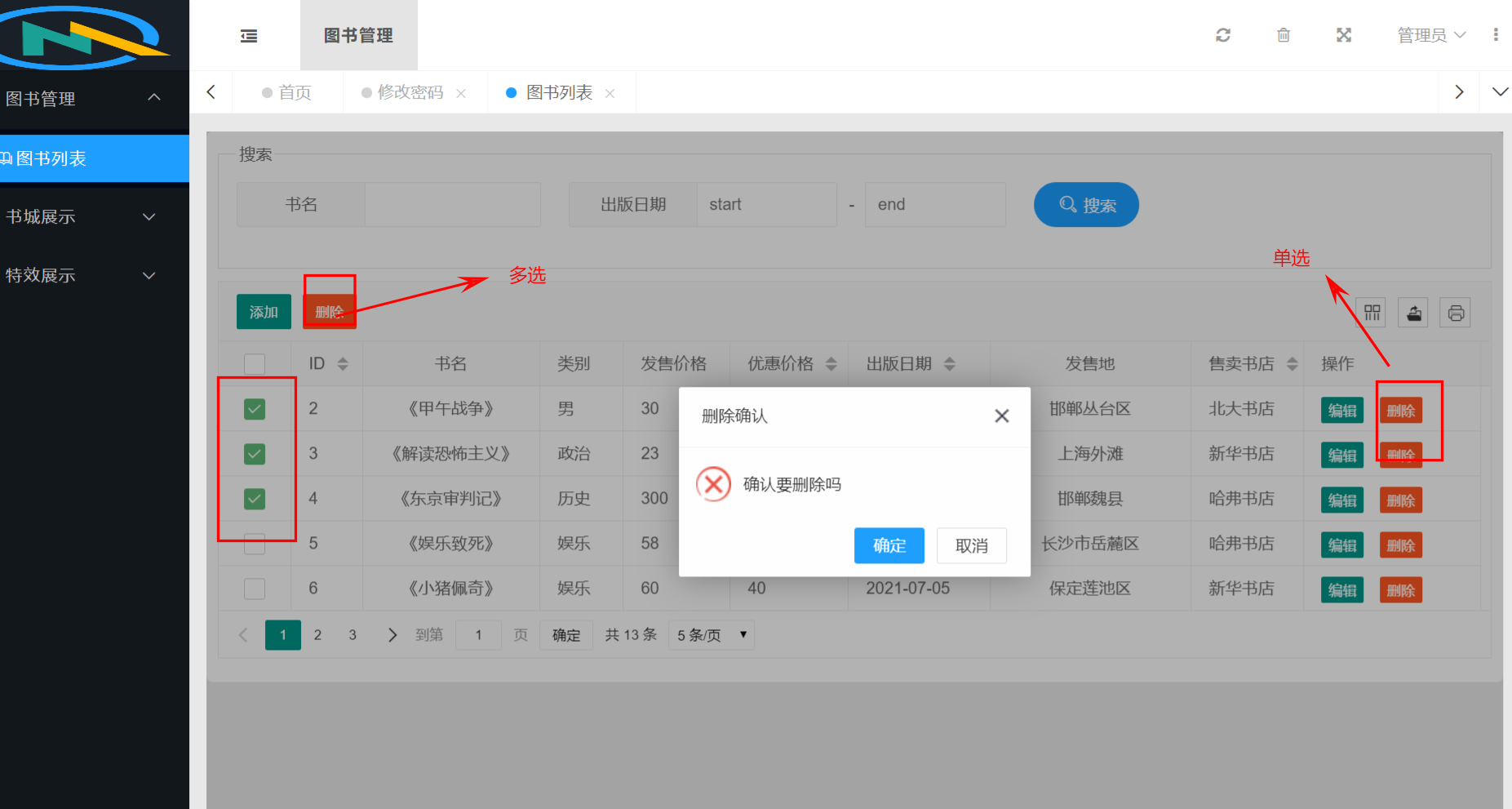Click 编辑 for 《解读恐怖主义》
This screenshot has height=809, width=1512.
[x=1342, y=455]
